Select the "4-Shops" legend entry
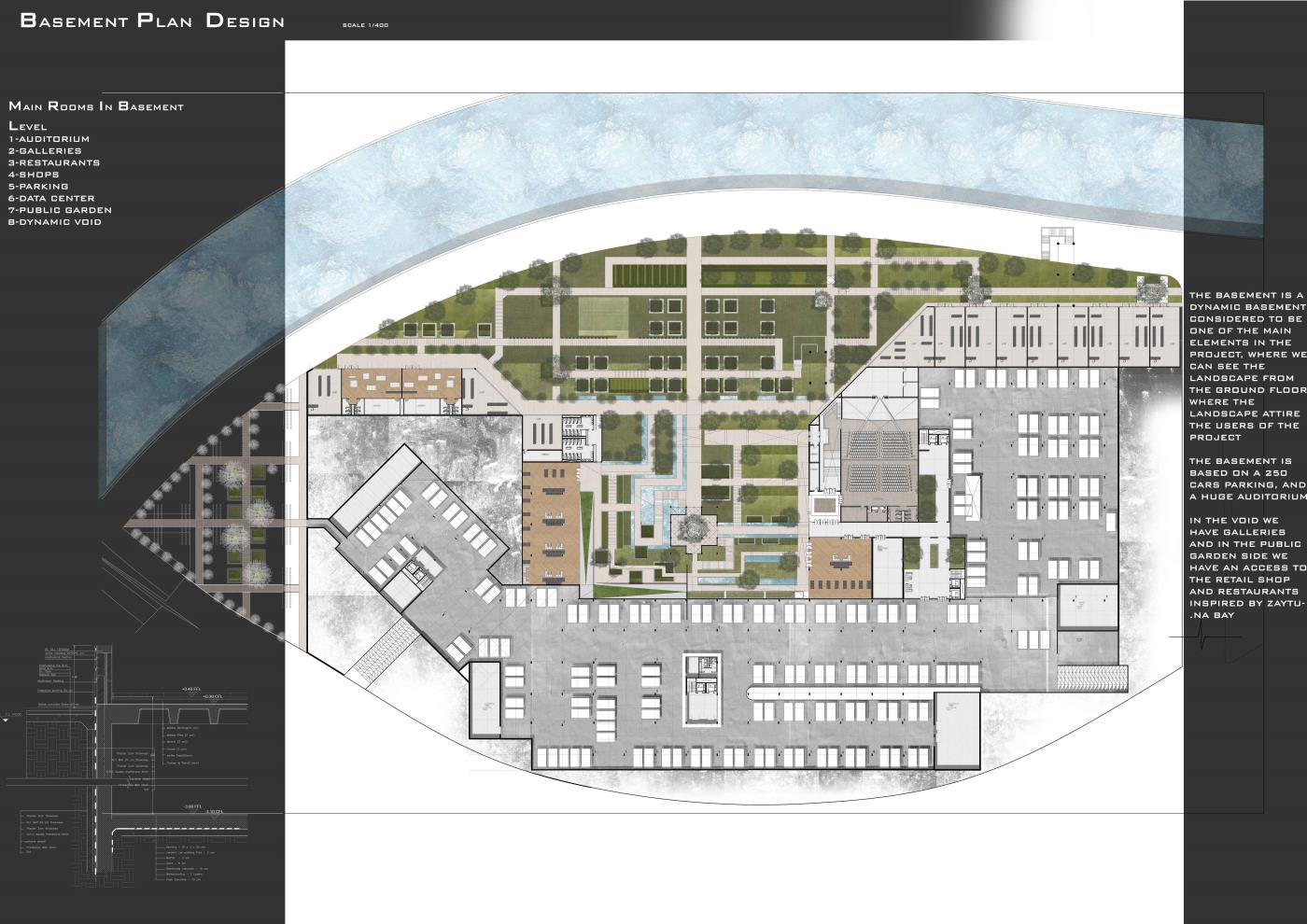 [34, 175]
